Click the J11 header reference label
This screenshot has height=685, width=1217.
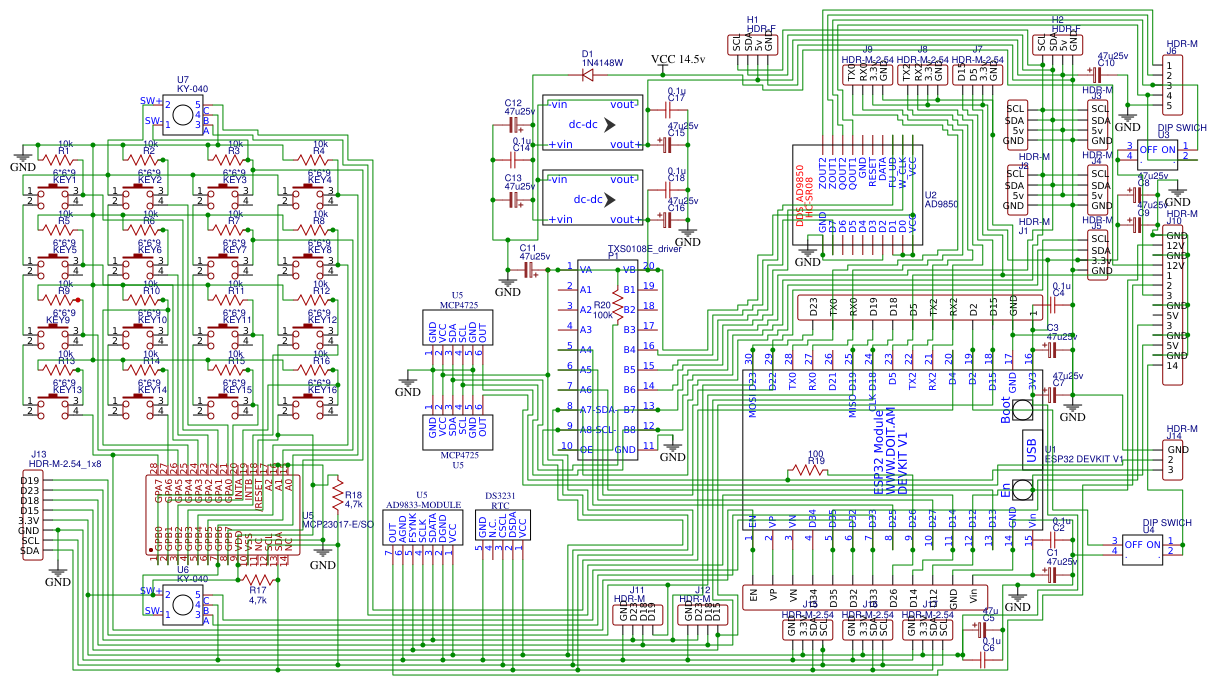(x=637, y=590)
